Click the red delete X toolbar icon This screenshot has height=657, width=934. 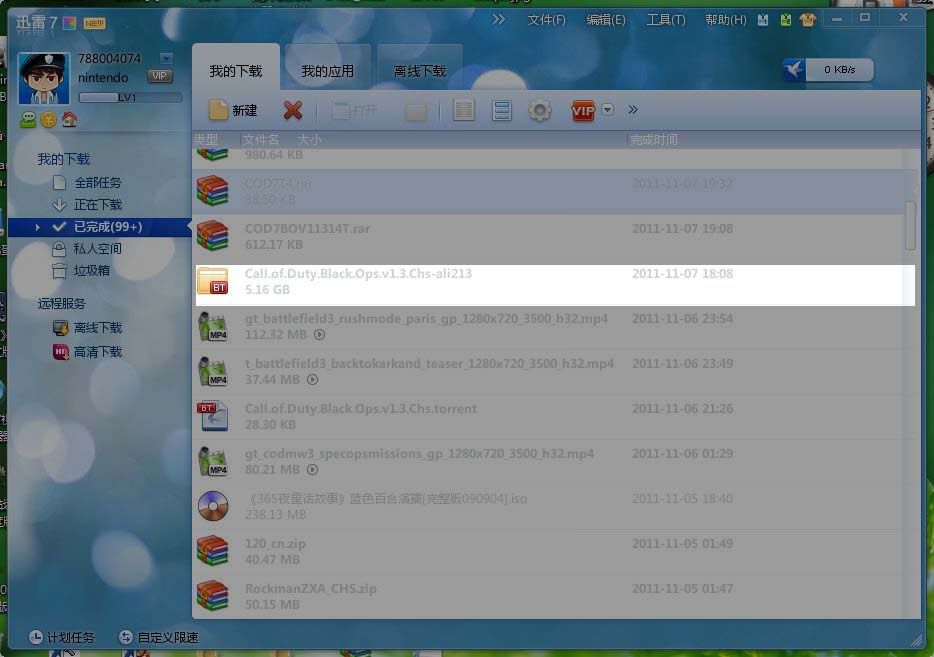292,110
